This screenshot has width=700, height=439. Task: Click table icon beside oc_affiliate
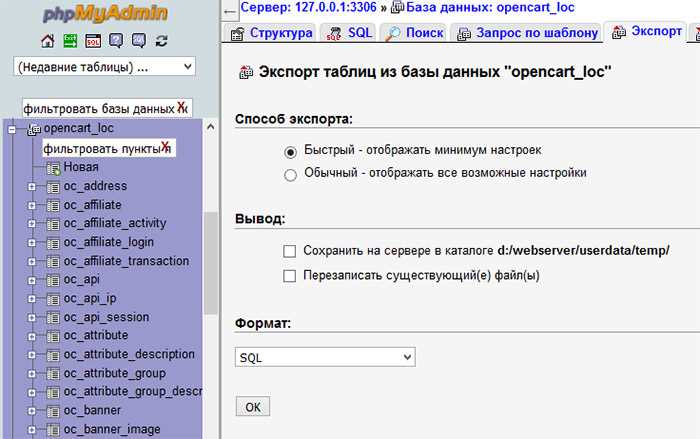(x=53, y=206)
